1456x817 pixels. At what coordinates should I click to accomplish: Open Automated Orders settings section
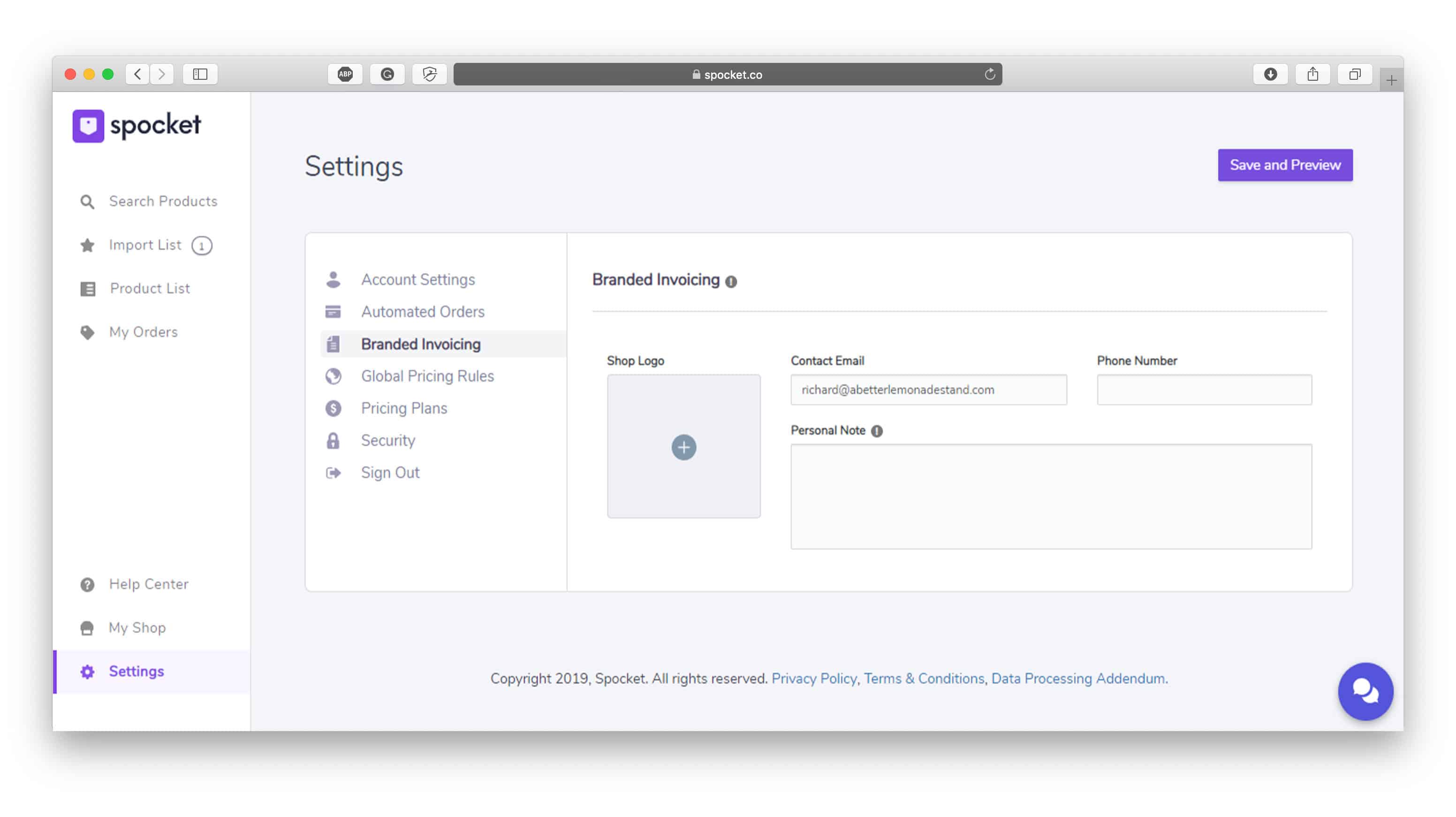click(422, 311)
